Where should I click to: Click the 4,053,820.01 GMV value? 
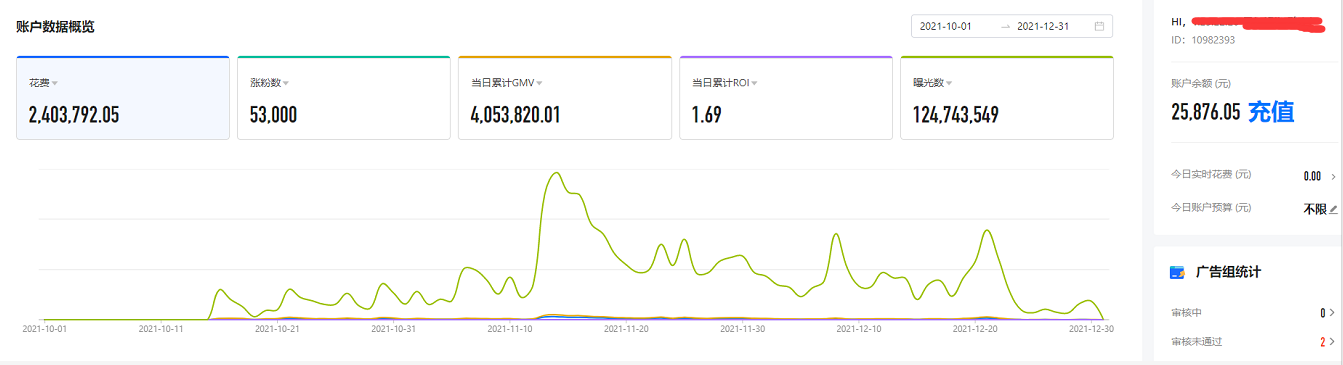(x=515, y=115)
